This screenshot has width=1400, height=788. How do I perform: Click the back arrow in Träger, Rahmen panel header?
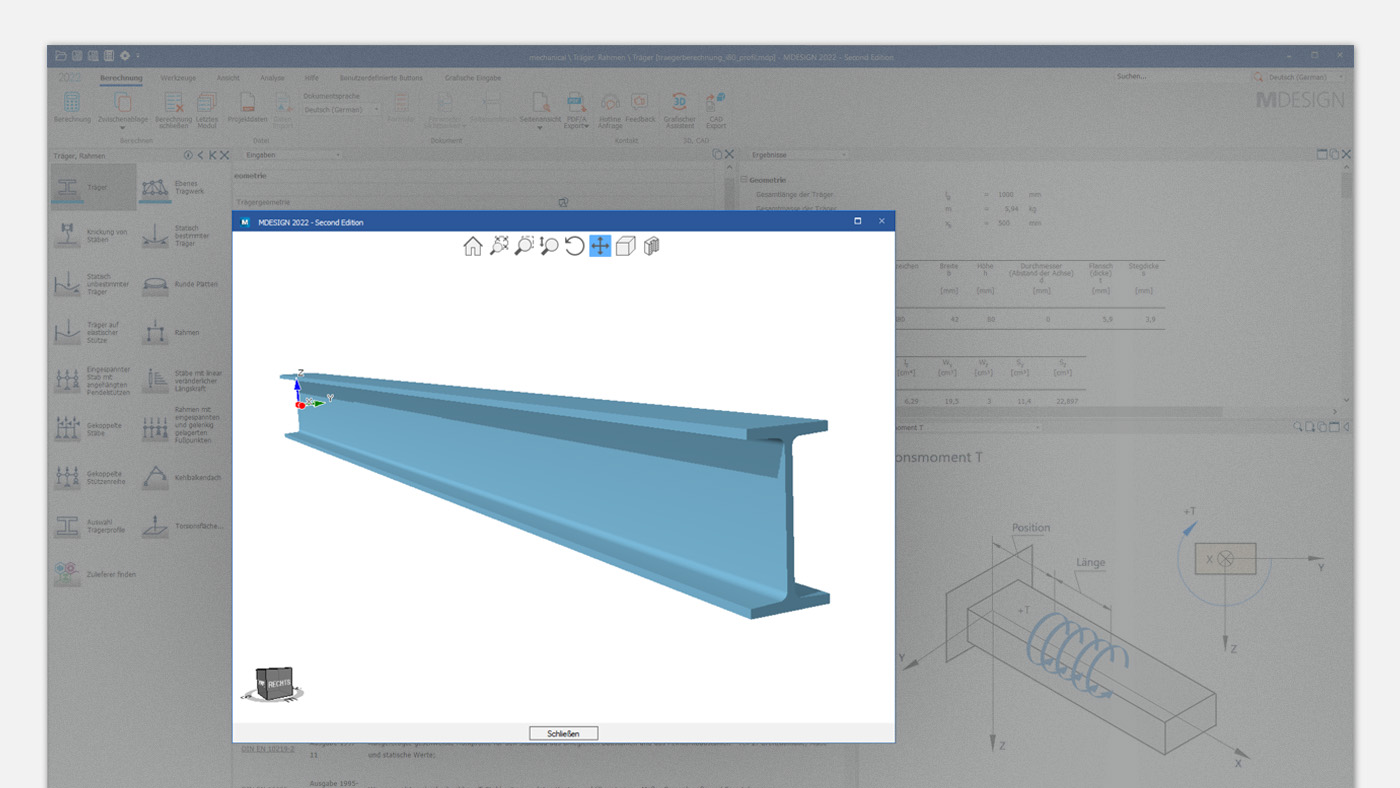click(x=201, y=155)
